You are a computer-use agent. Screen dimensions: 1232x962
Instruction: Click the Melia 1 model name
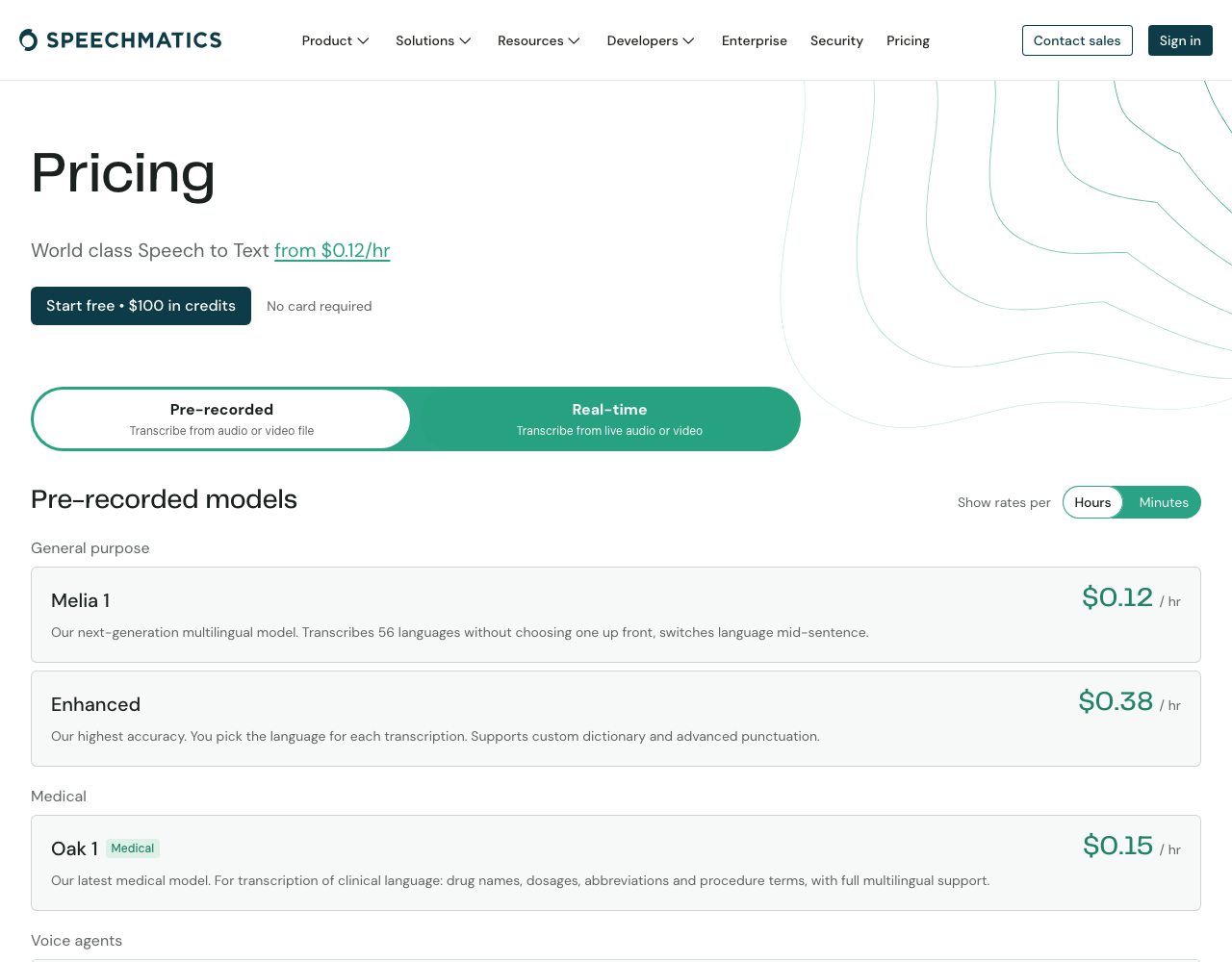[81, 600]
